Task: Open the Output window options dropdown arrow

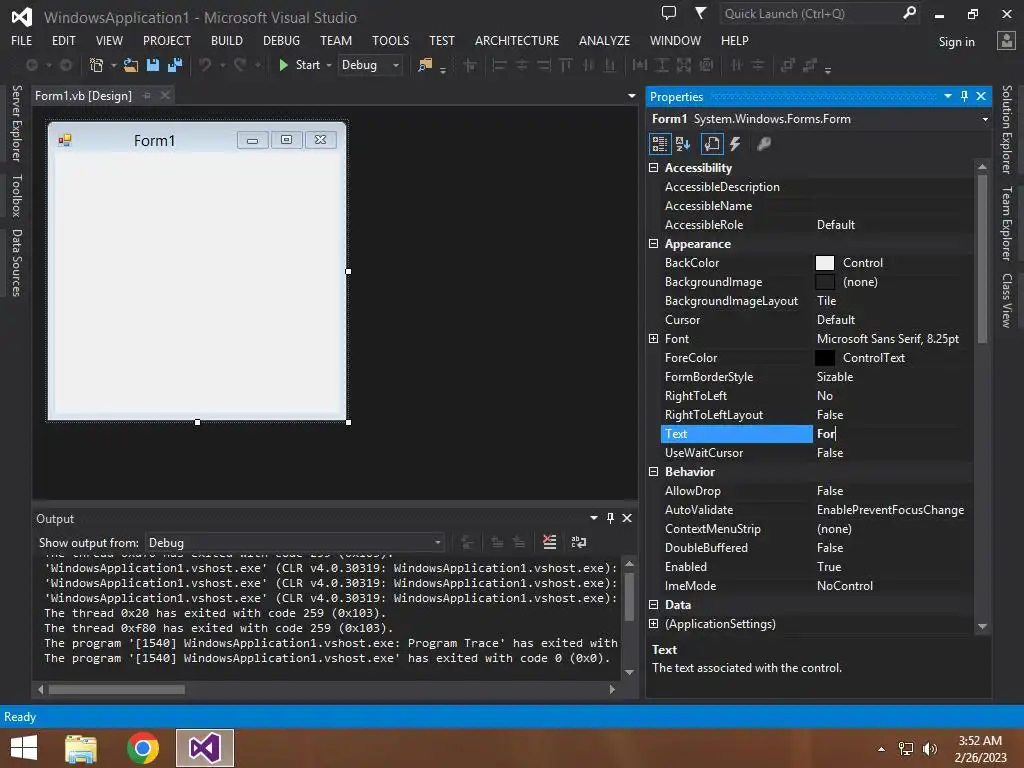Action: point(594,518)
